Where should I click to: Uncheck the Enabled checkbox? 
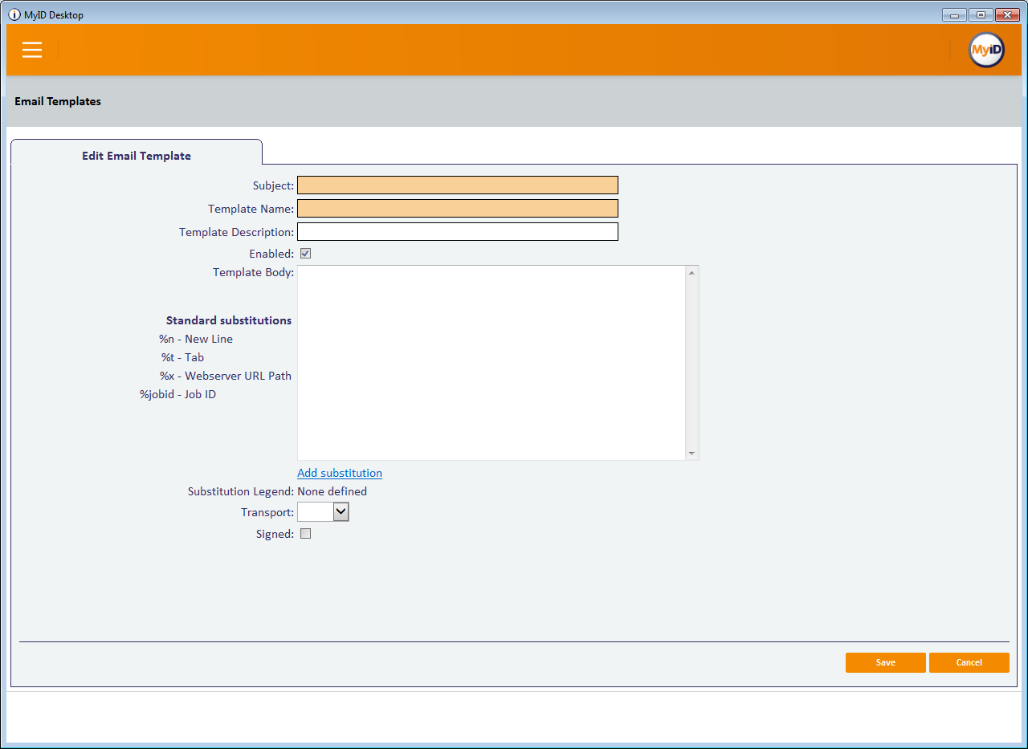(306, 254)
